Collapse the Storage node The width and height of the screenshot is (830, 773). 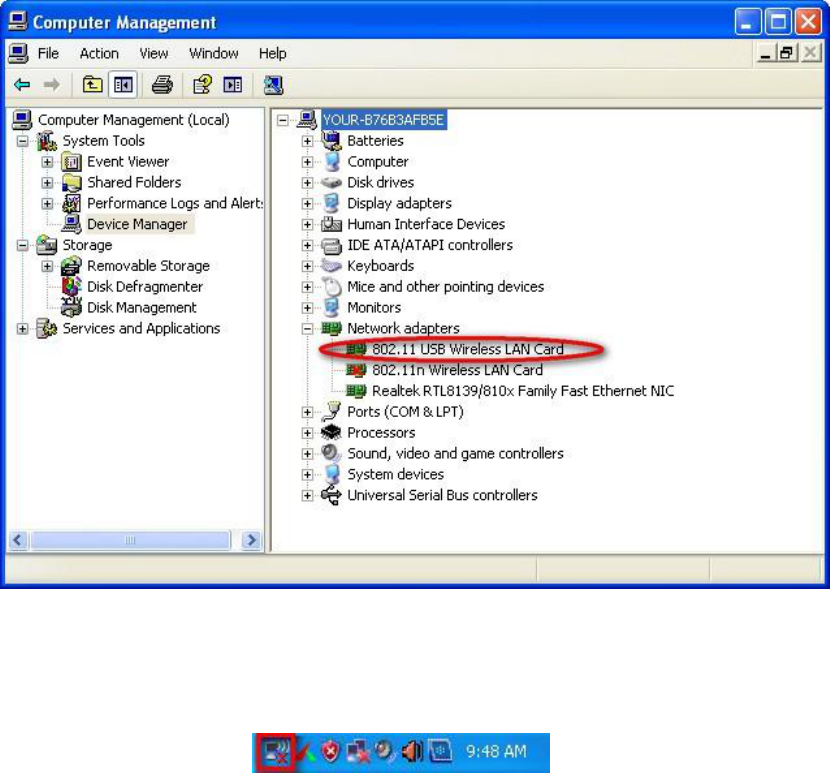click(x=22, y=246)
